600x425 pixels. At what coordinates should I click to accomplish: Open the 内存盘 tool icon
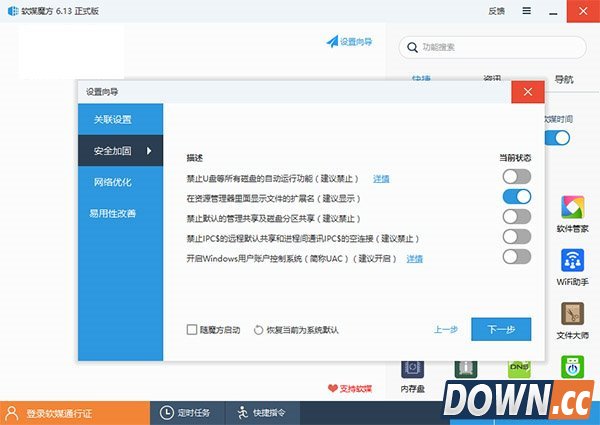tap(412, 369)
